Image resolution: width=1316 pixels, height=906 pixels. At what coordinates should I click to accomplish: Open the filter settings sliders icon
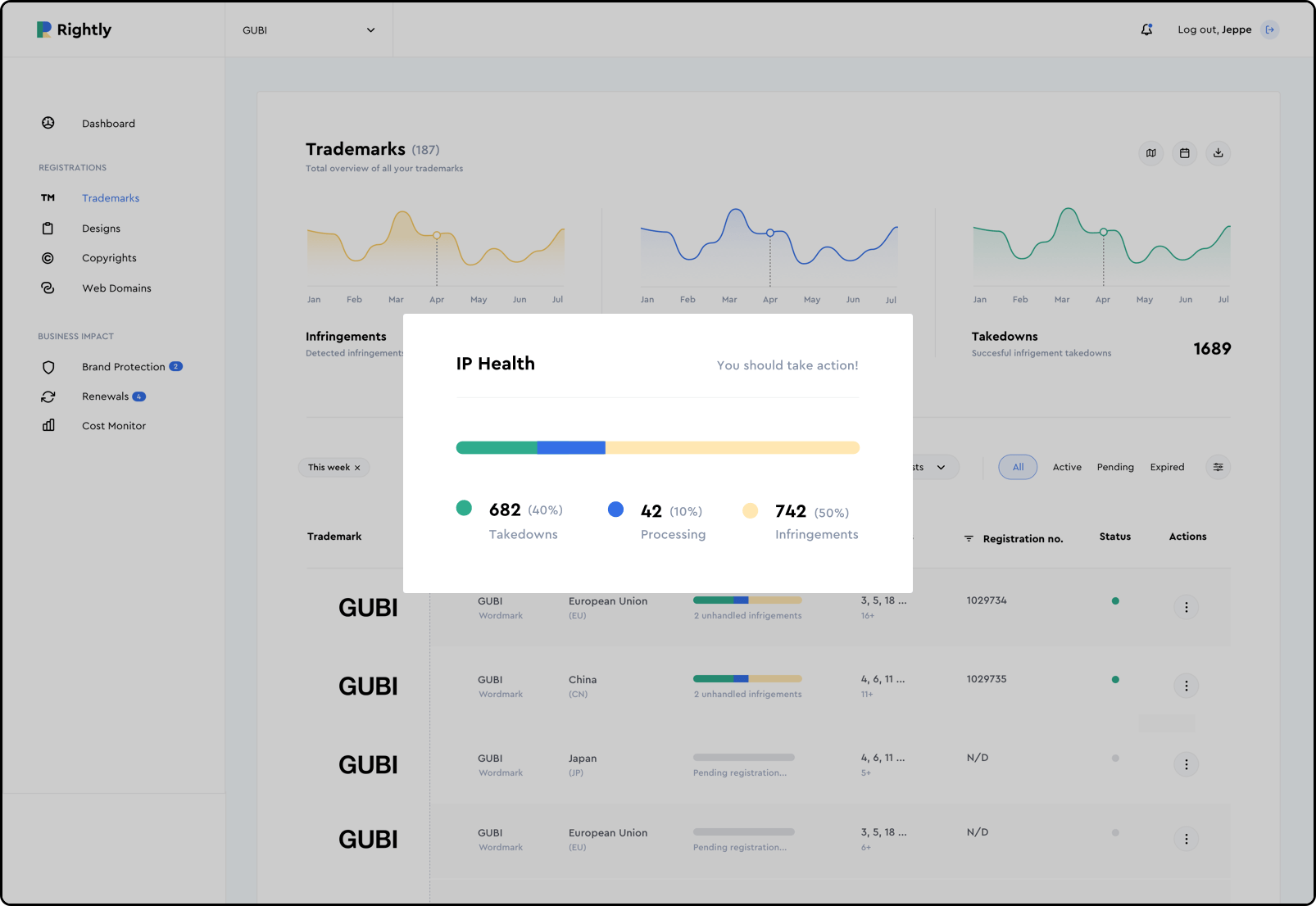[1218, 467]
